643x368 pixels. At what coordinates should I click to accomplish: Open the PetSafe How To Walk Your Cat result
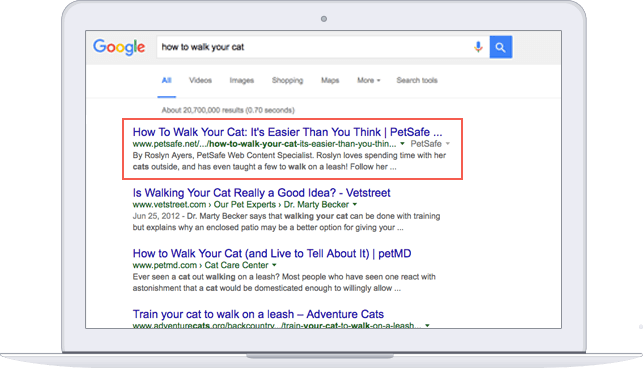coord(287,132)
